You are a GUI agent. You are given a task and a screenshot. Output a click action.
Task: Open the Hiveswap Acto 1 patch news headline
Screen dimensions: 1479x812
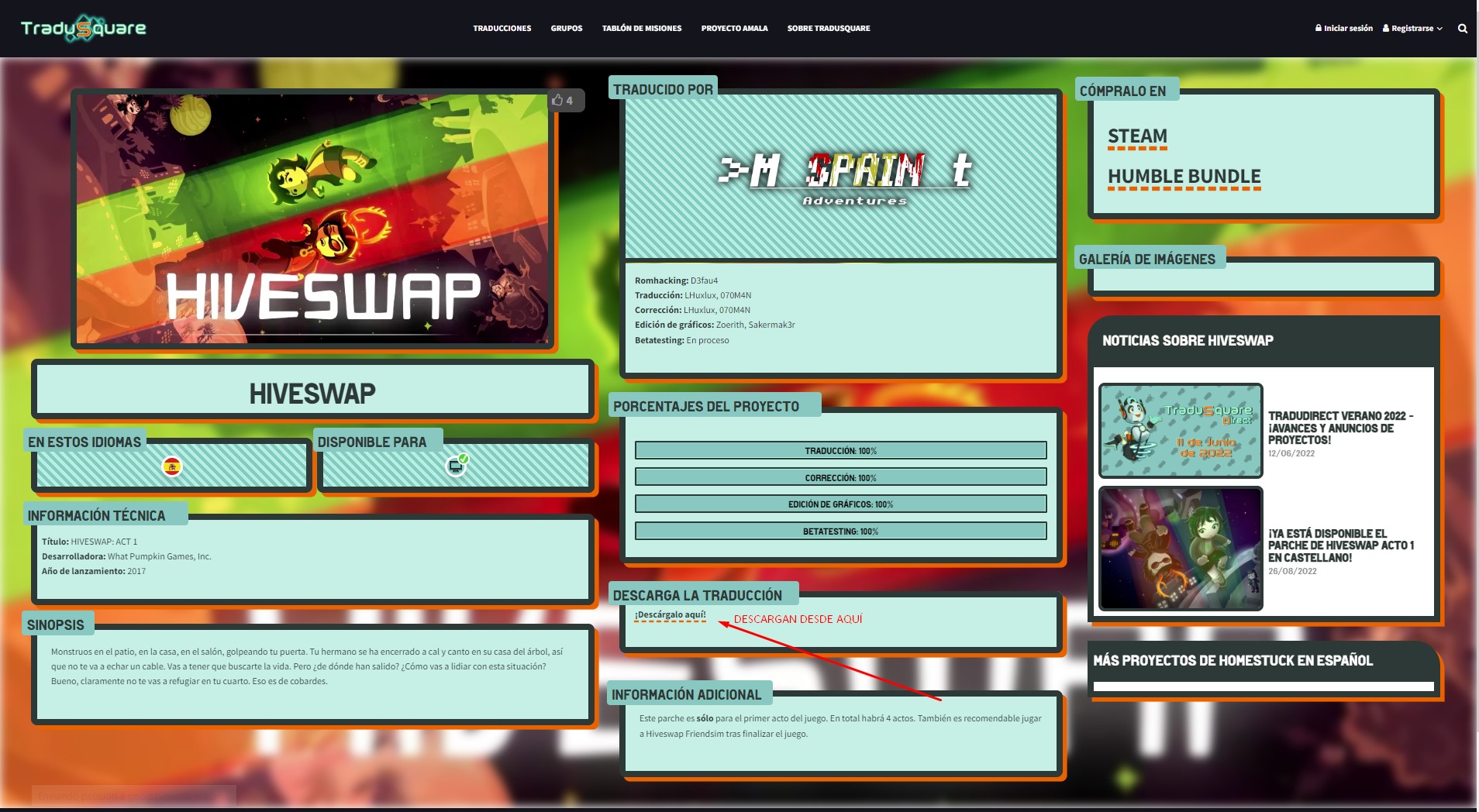[x=1341, y=545]
